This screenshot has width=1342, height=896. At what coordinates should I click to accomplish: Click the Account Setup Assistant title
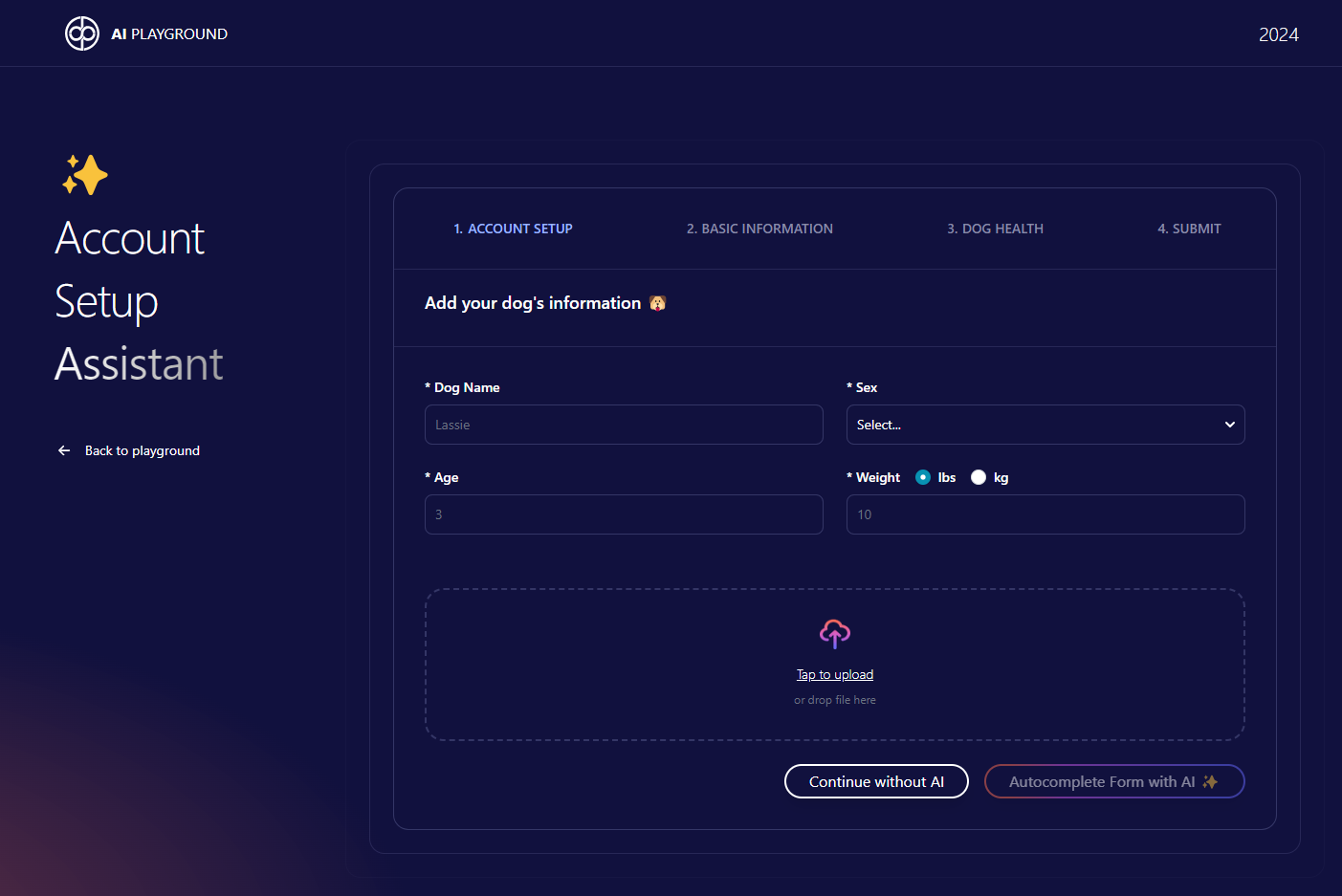[x=139, y=301]
